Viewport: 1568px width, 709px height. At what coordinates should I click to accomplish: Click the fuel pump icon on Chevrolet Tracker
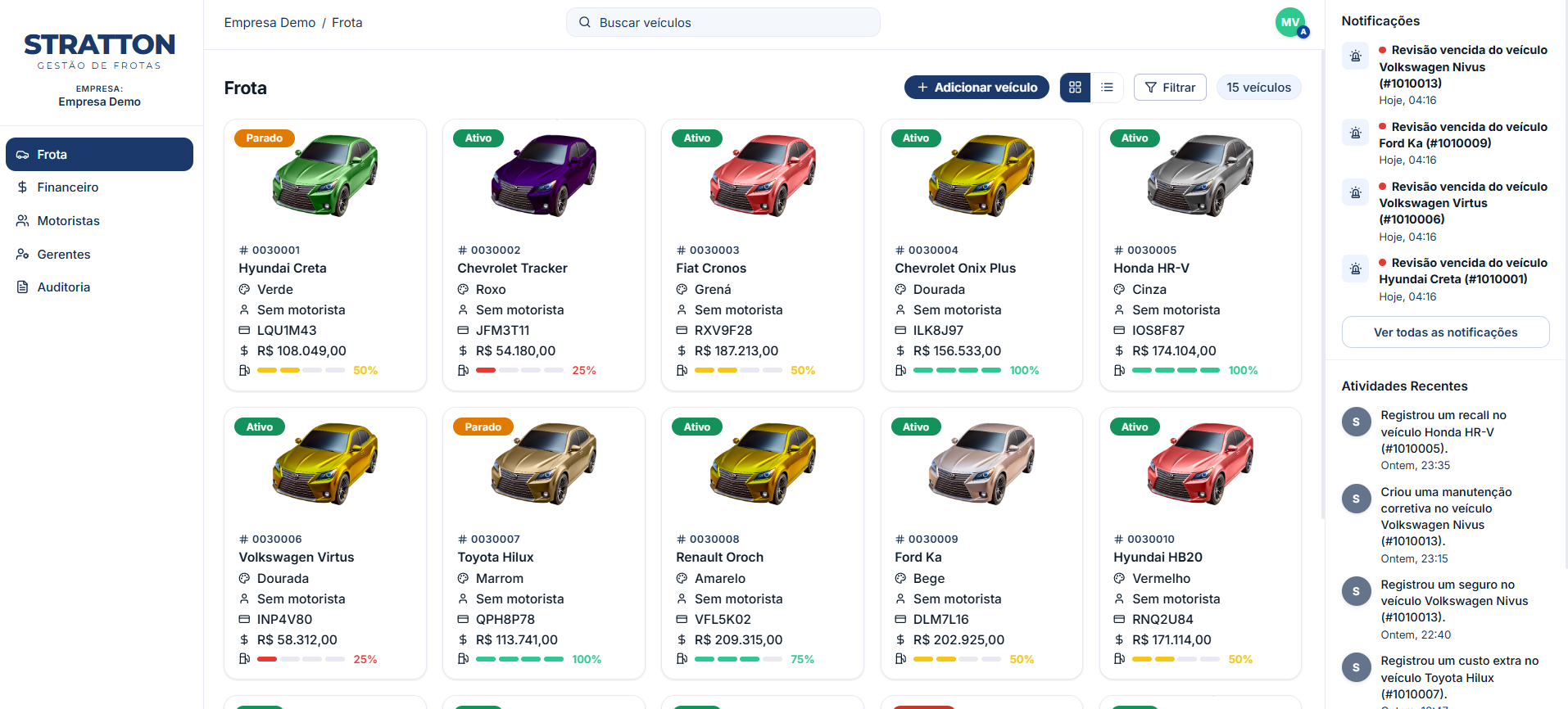(x=463, y=371)
